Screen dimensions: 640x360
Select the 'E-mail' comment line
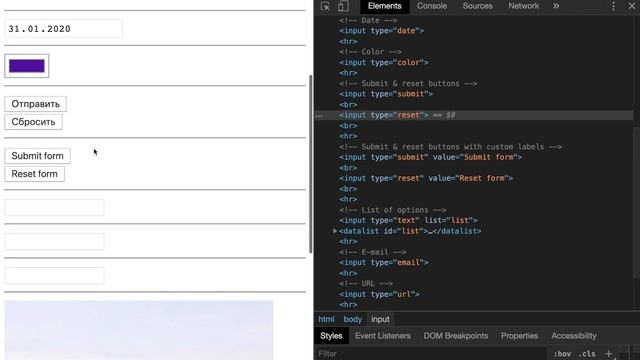click(372, 252)
